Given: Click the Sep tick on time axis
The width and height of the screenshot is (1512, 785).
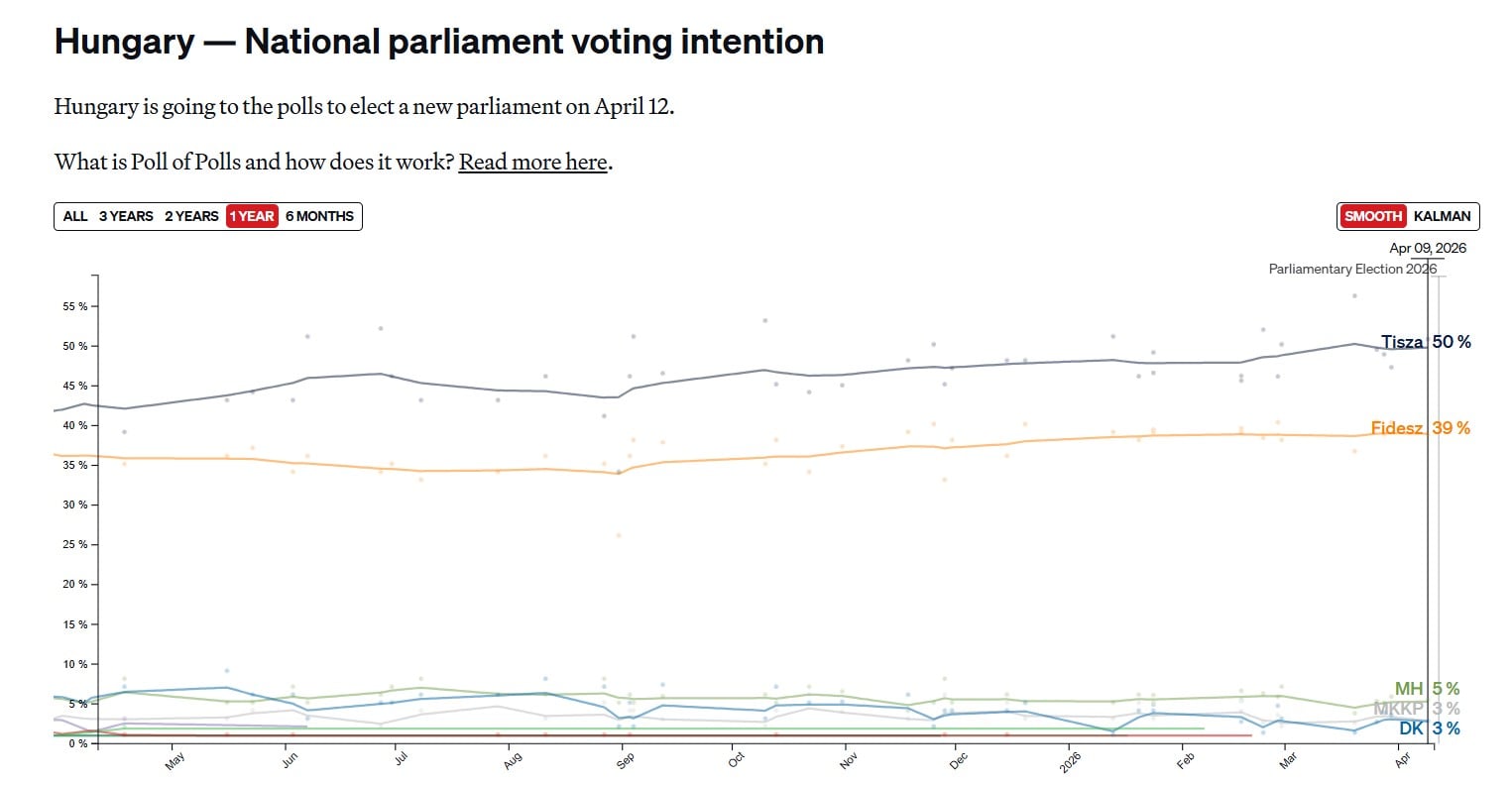Looking at the screenshot, I should [x=626, y=761].
